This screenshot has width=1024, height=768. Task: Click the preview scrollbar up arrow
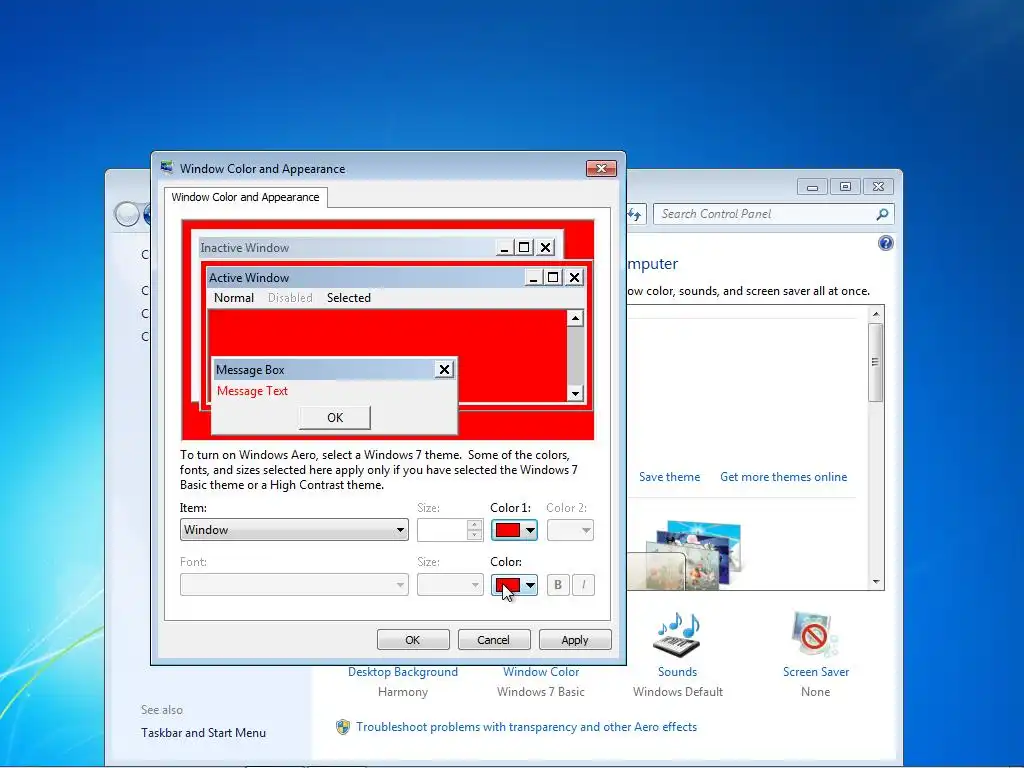[x=575, y=318]
